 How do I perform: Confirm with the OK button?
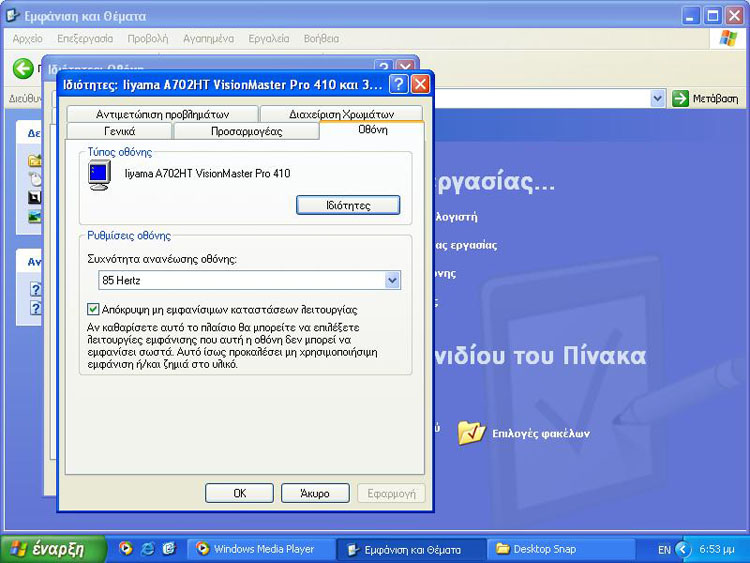(x=240, y=493)
